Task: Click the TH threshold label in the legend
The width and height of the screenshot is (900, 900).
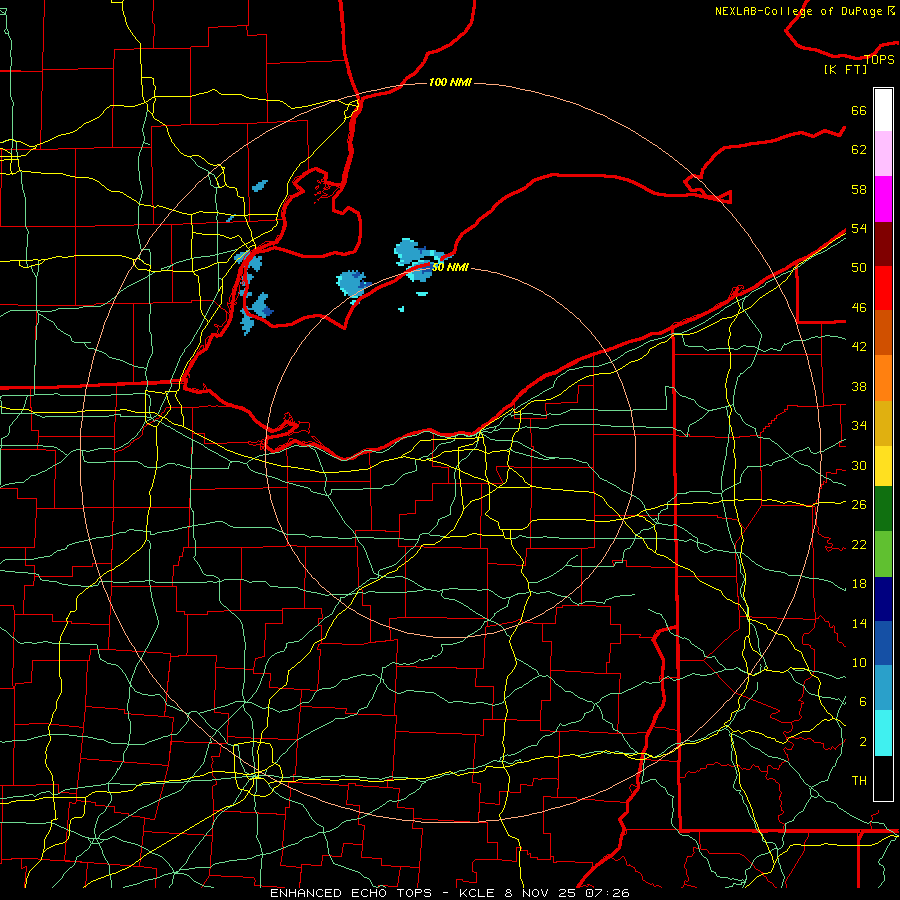Action: tap(859, 780)
